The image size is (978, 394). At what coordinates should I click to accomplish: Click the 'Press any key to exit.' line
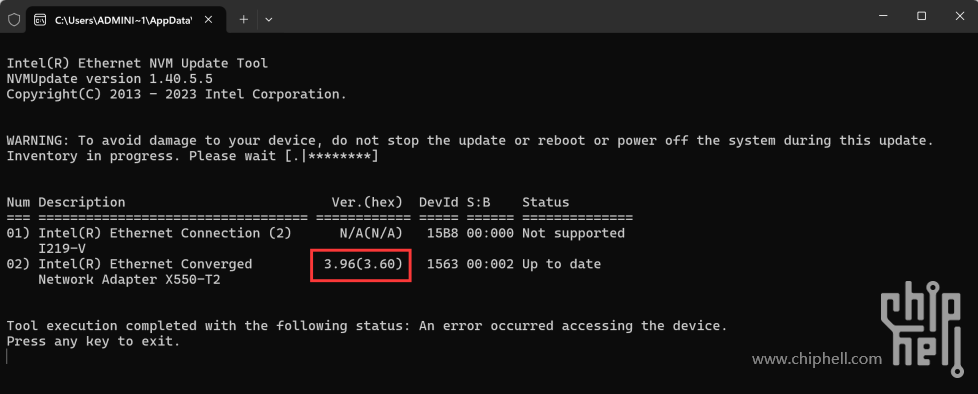[94, 342]
